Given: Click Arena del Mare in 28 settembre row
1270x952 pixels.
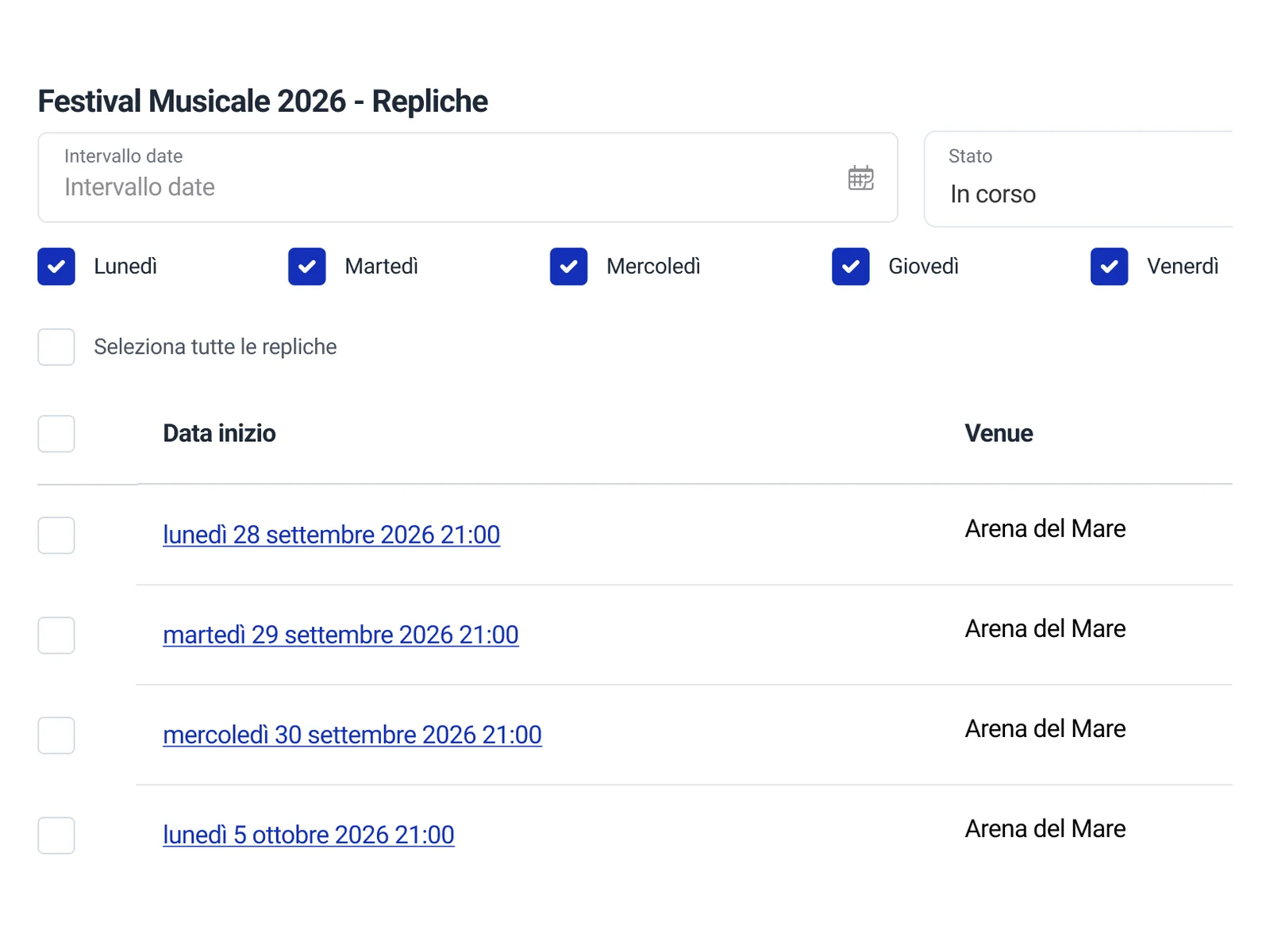Looking at the screenshot, I should 1045,528.
